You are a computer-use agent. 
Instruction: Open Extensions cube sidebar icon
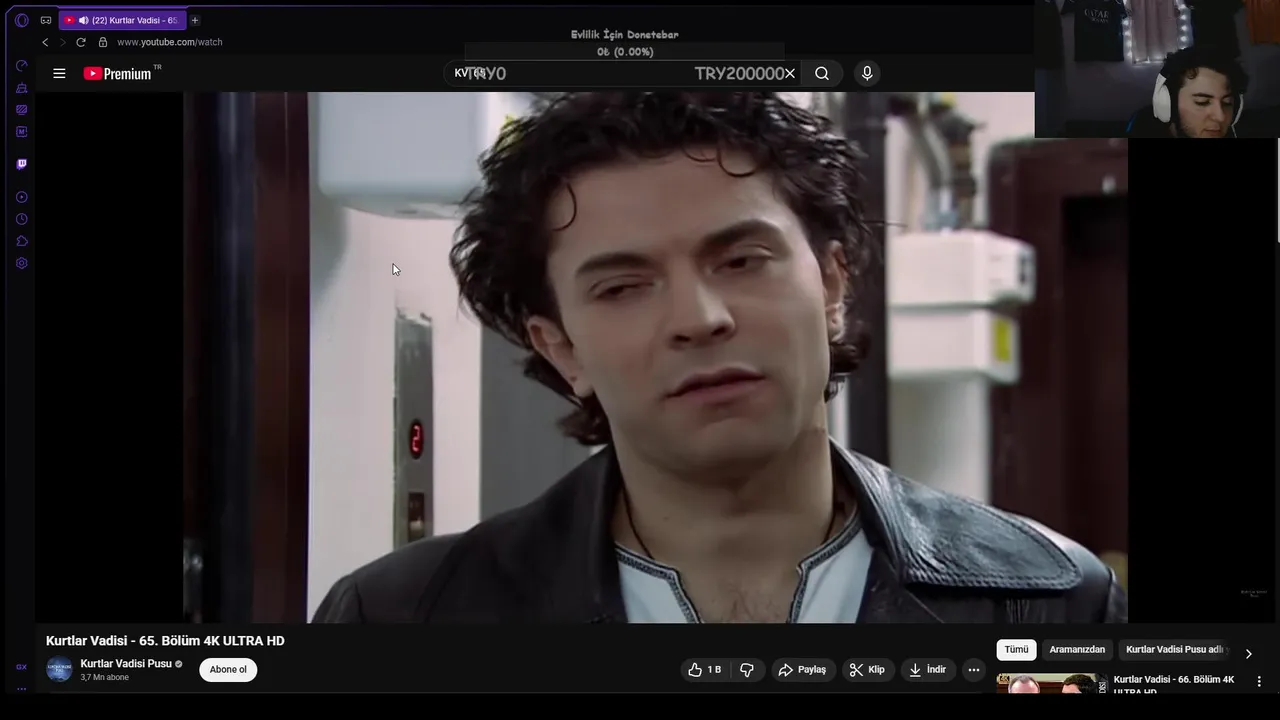[x=22, y=241]
